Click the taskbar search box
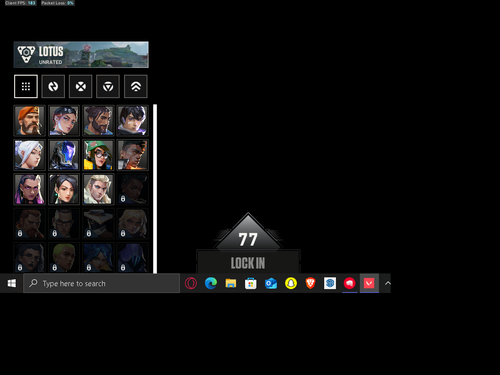Screen dimensions: 500x375 102,283
